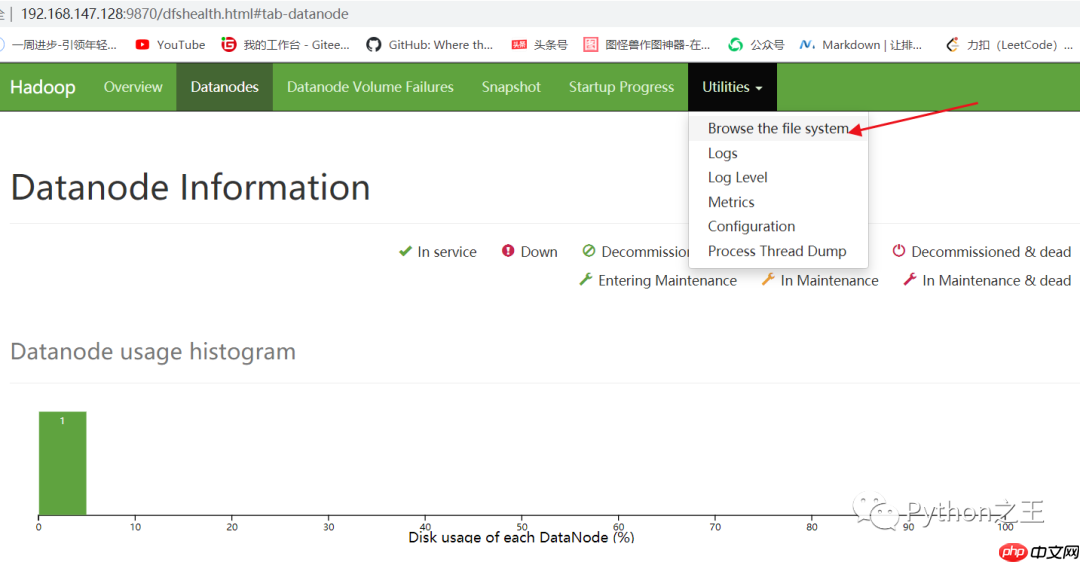Viewport: 1080px width, 562px height.
Task: Open the Datanode Volume Failures tab
Action: point(370,87)
